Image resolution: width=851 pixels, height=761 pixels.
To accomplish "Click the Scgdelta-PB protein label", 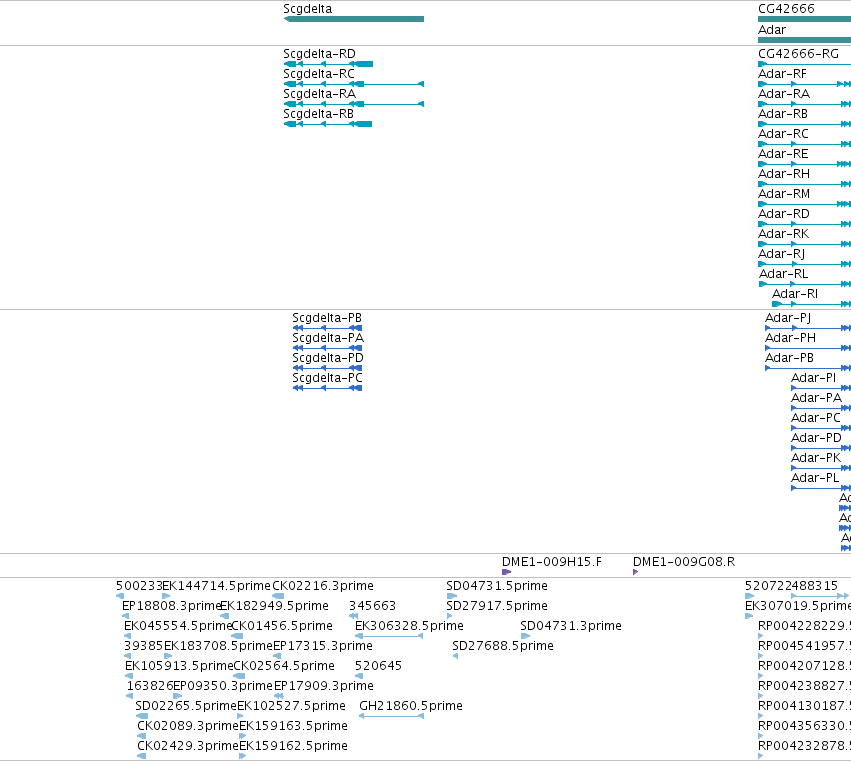I will pos(327,318).
